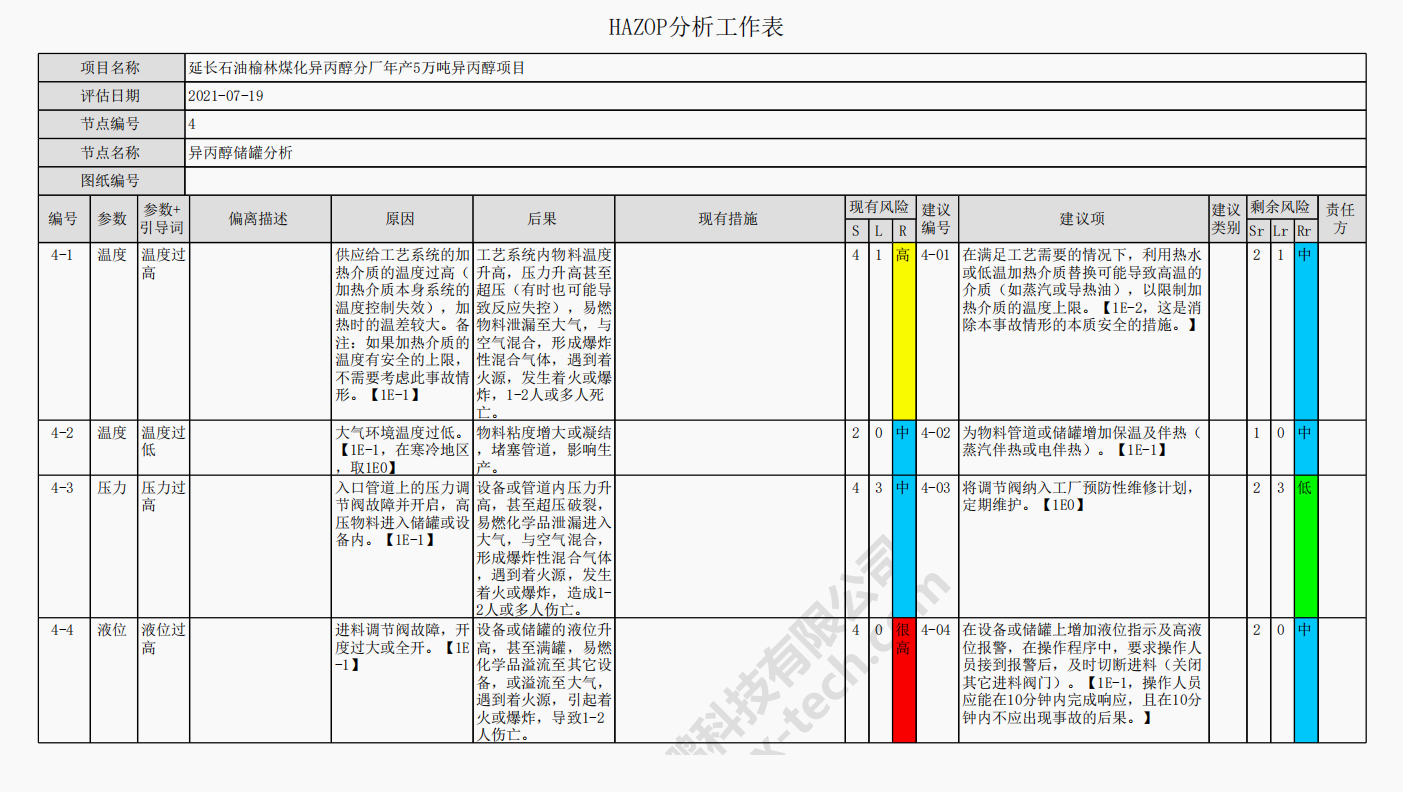Click the 参数+引导词 column header
The image size is (1403, 792).
[163, 219]
